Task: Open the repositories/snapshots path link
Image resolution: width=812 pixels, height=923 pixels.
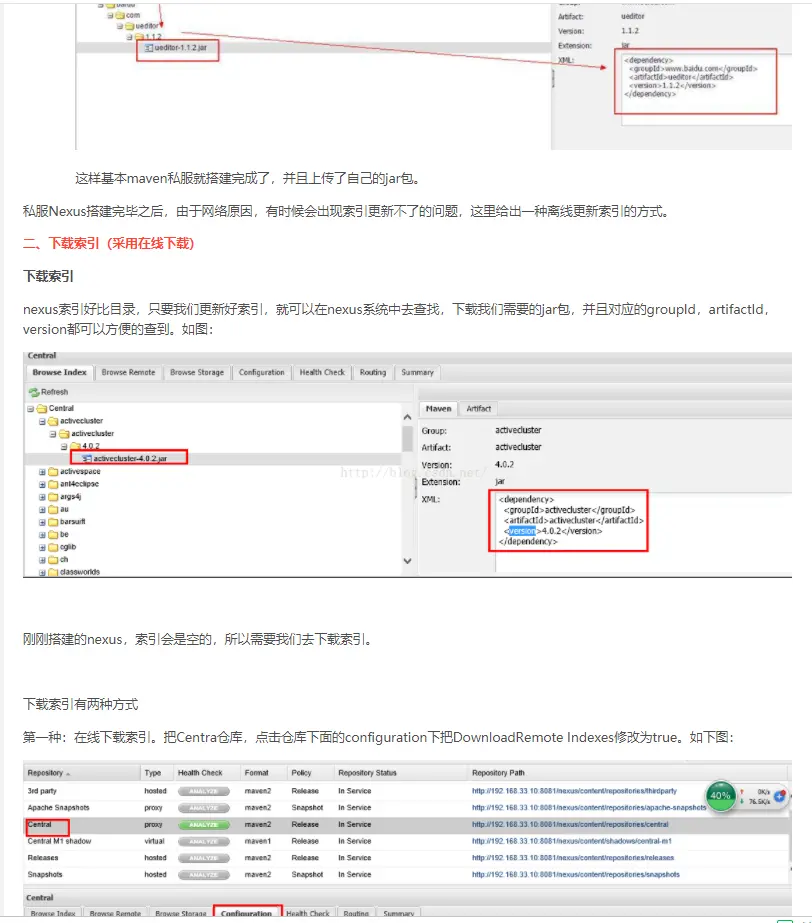Action: 576,875
